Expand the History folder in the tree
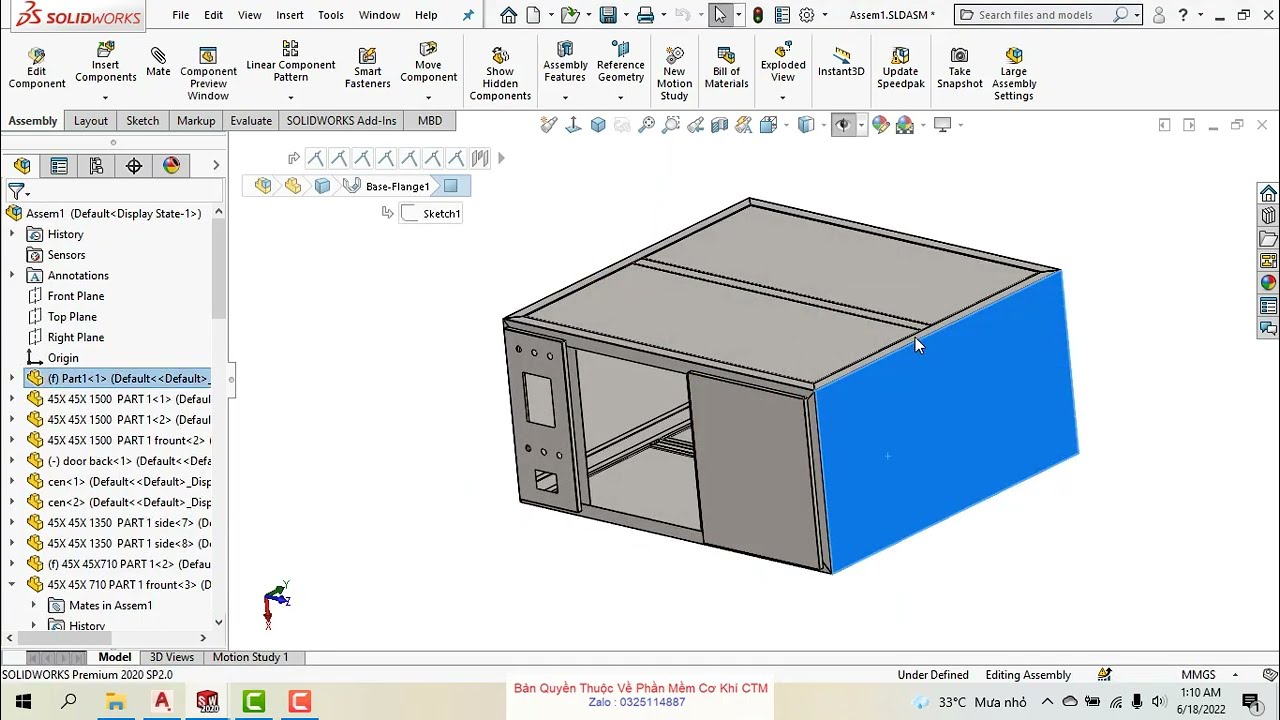The width and height of the screenshot is (1280, 720). tap(12, 234)
